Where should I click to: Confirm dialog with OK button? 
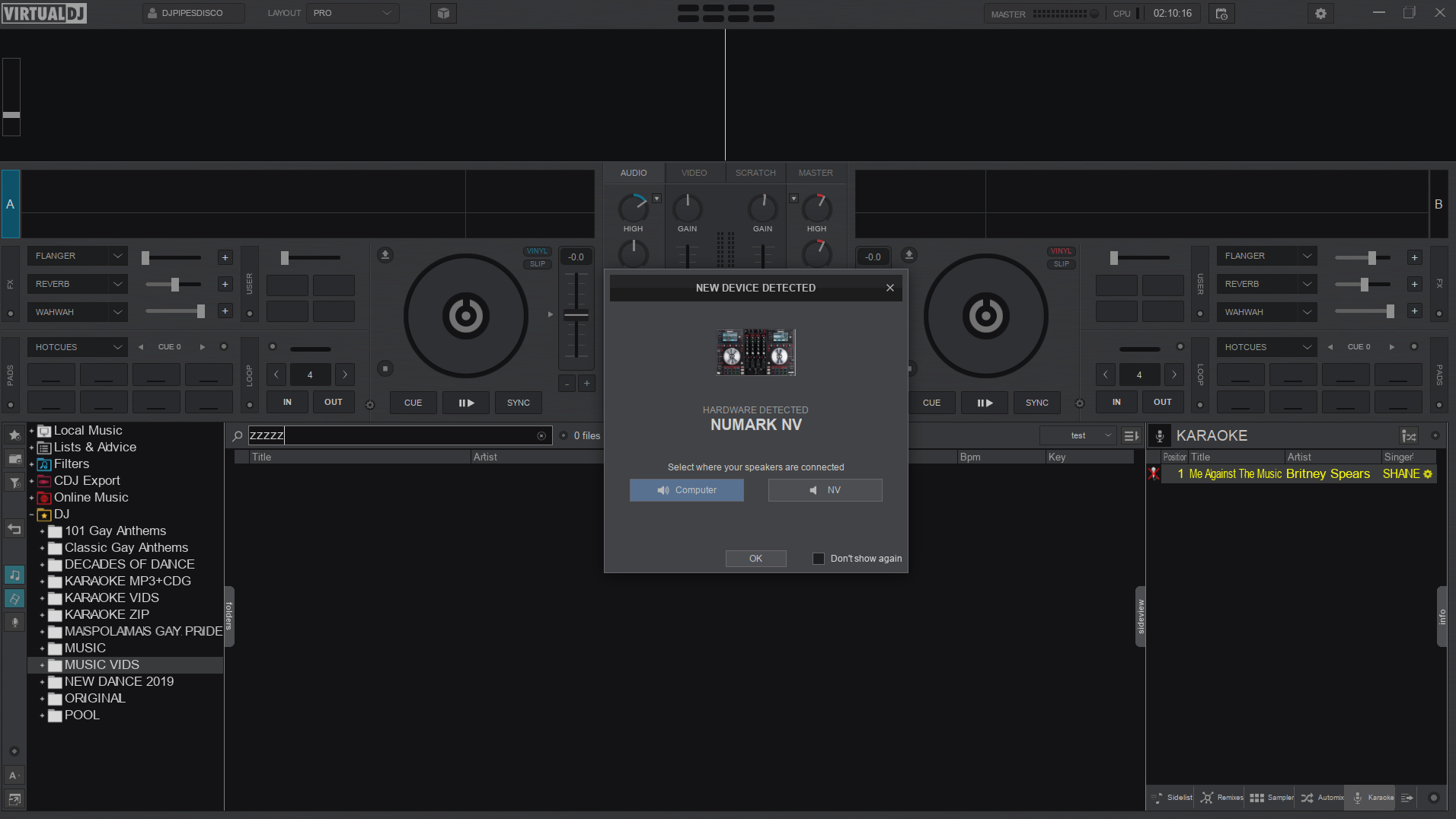tap(755, 559)
